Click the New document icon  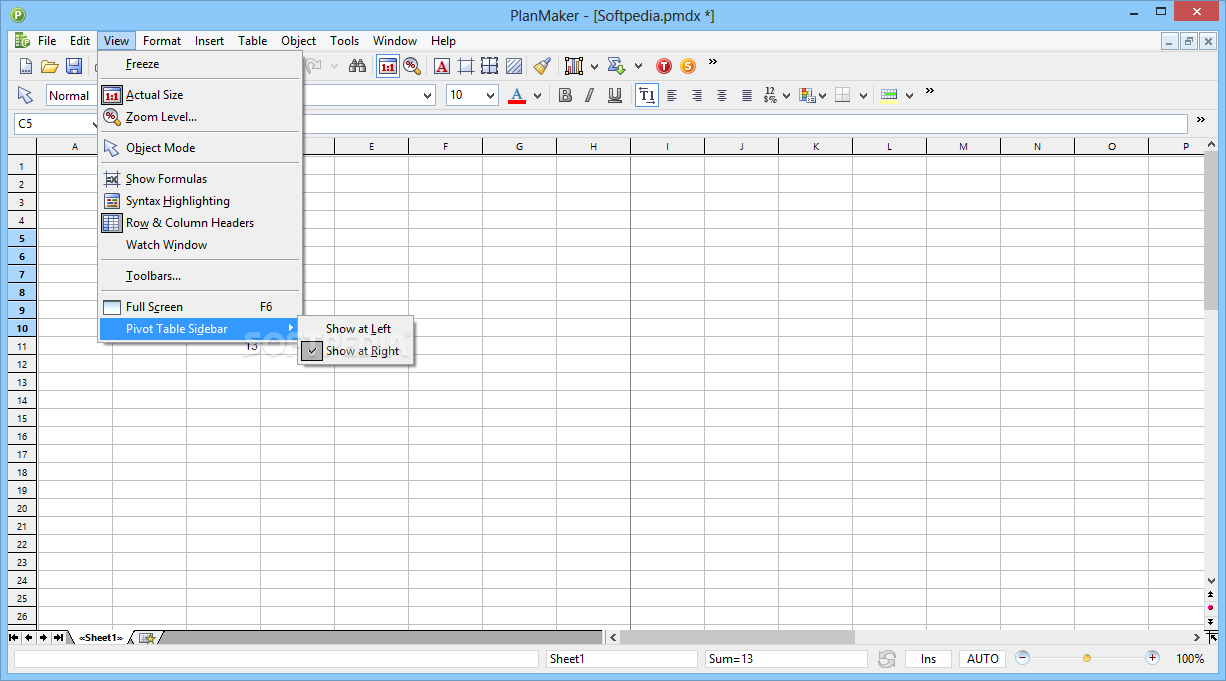(x=27, y=66)
